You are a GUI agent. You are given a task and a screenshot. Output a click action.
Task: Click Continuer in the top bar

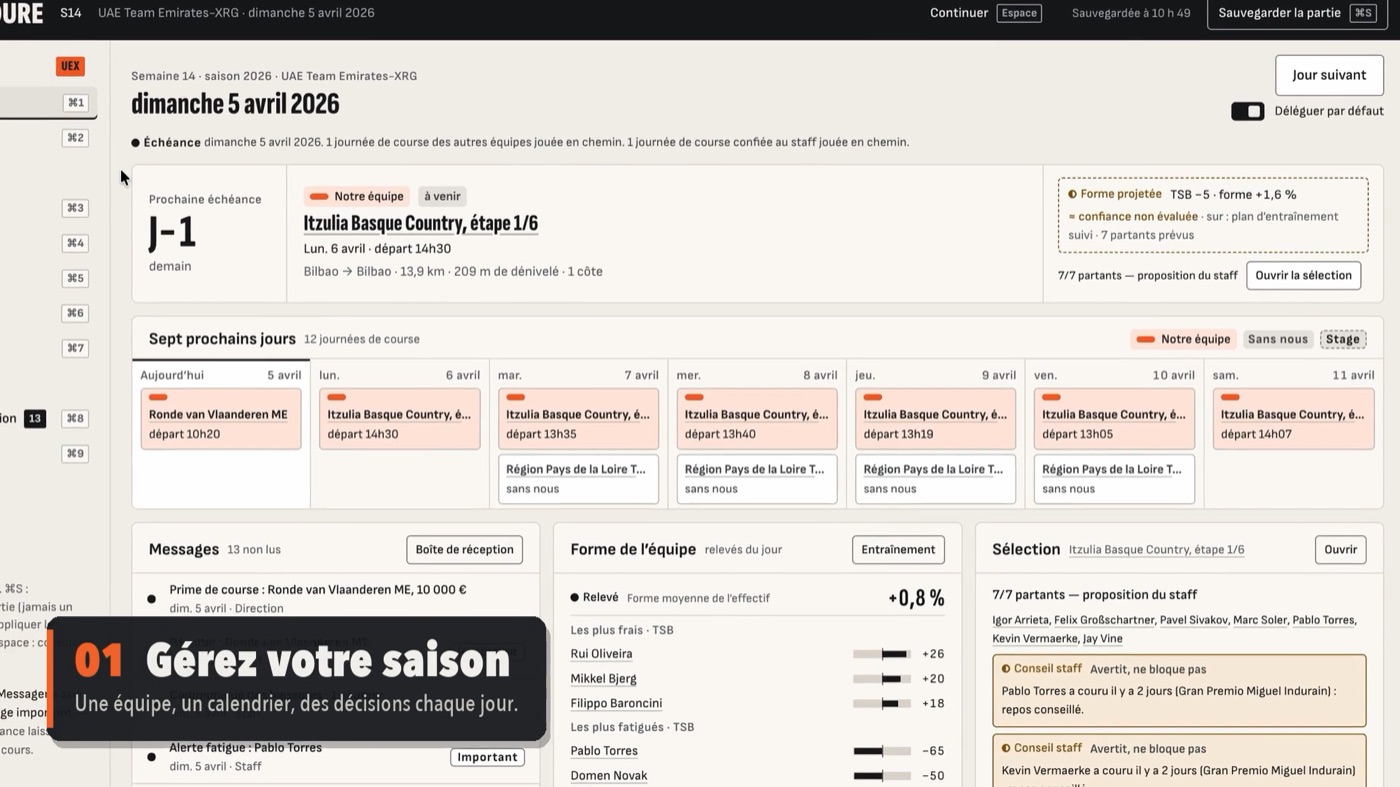pyautogui.click(x=959, y=13)
